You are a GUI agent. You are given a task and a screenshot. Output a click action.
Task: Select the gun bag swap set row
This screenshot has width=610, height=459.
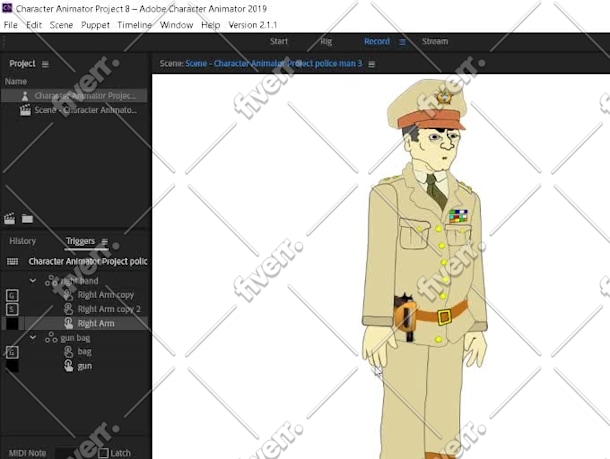[74, 338]
